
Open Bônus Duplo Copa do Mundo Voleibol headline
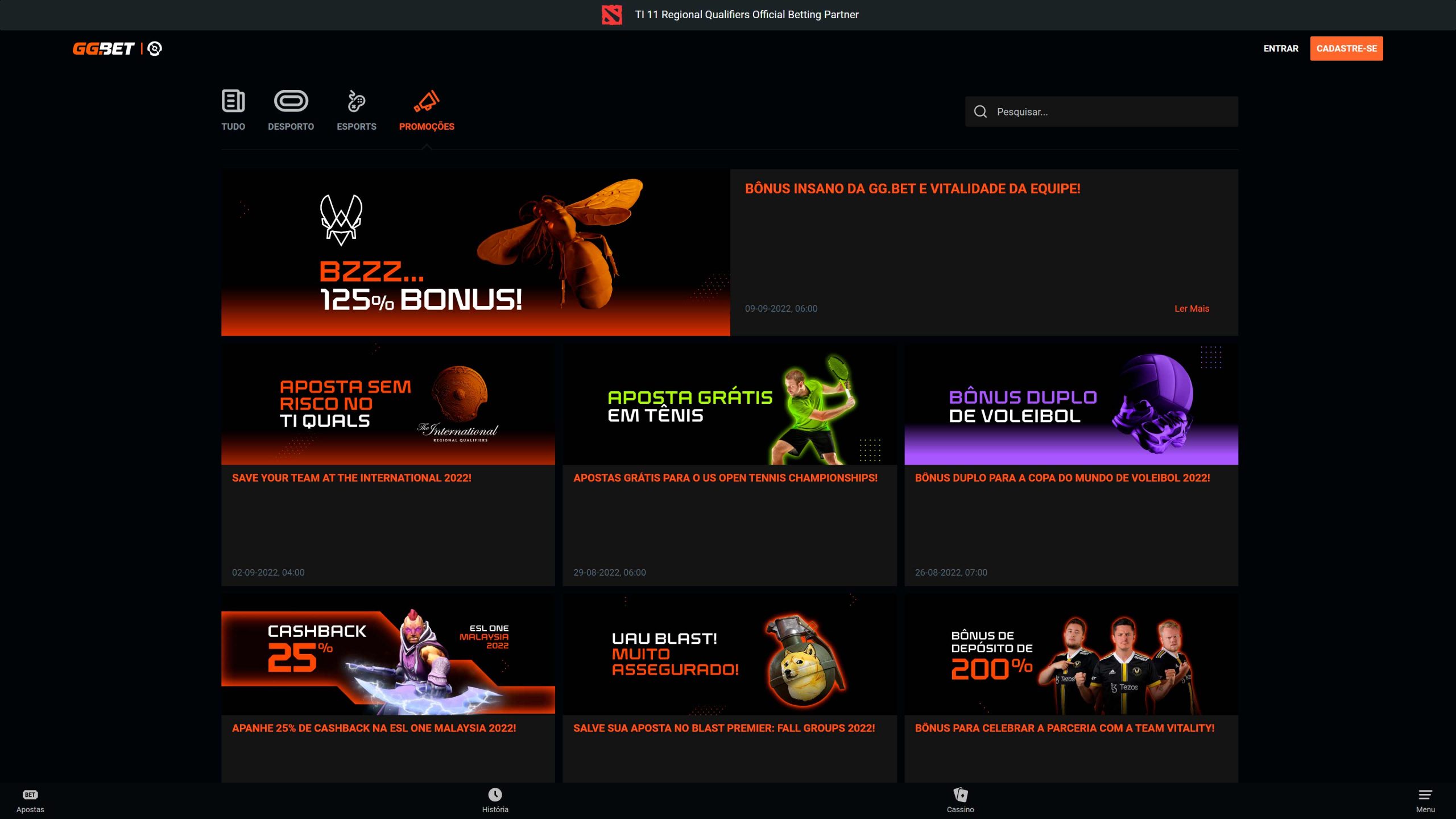(x=1062, y=478)
